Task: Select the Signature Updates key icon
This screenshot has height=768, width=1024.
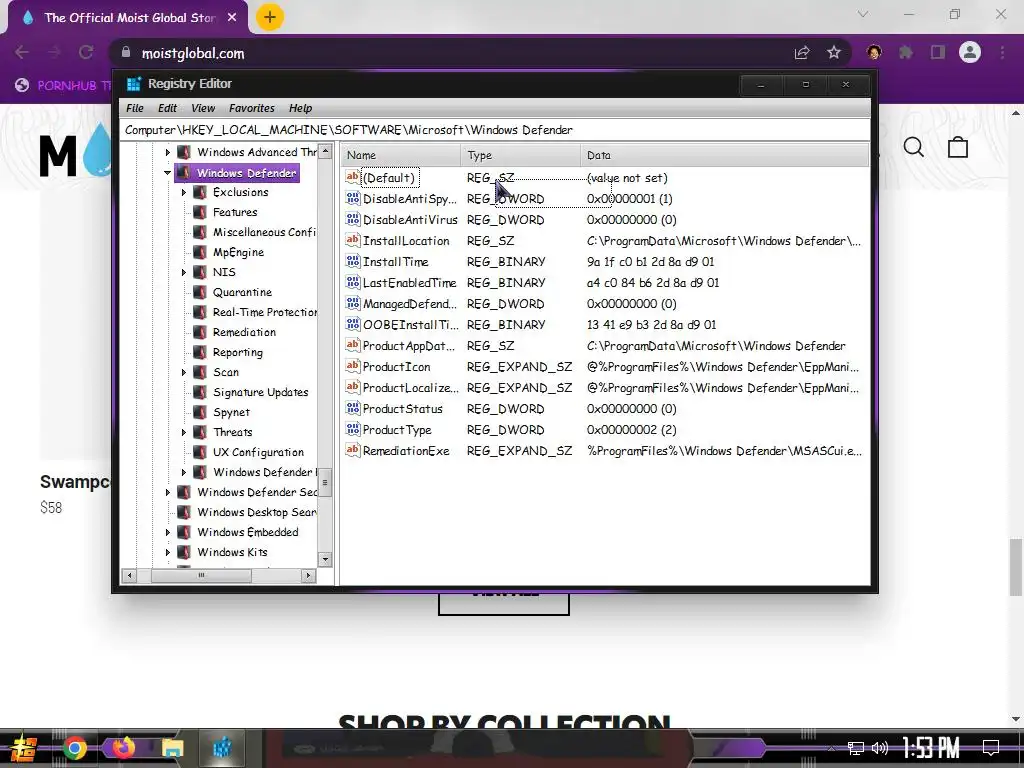Action: [200, 392]
